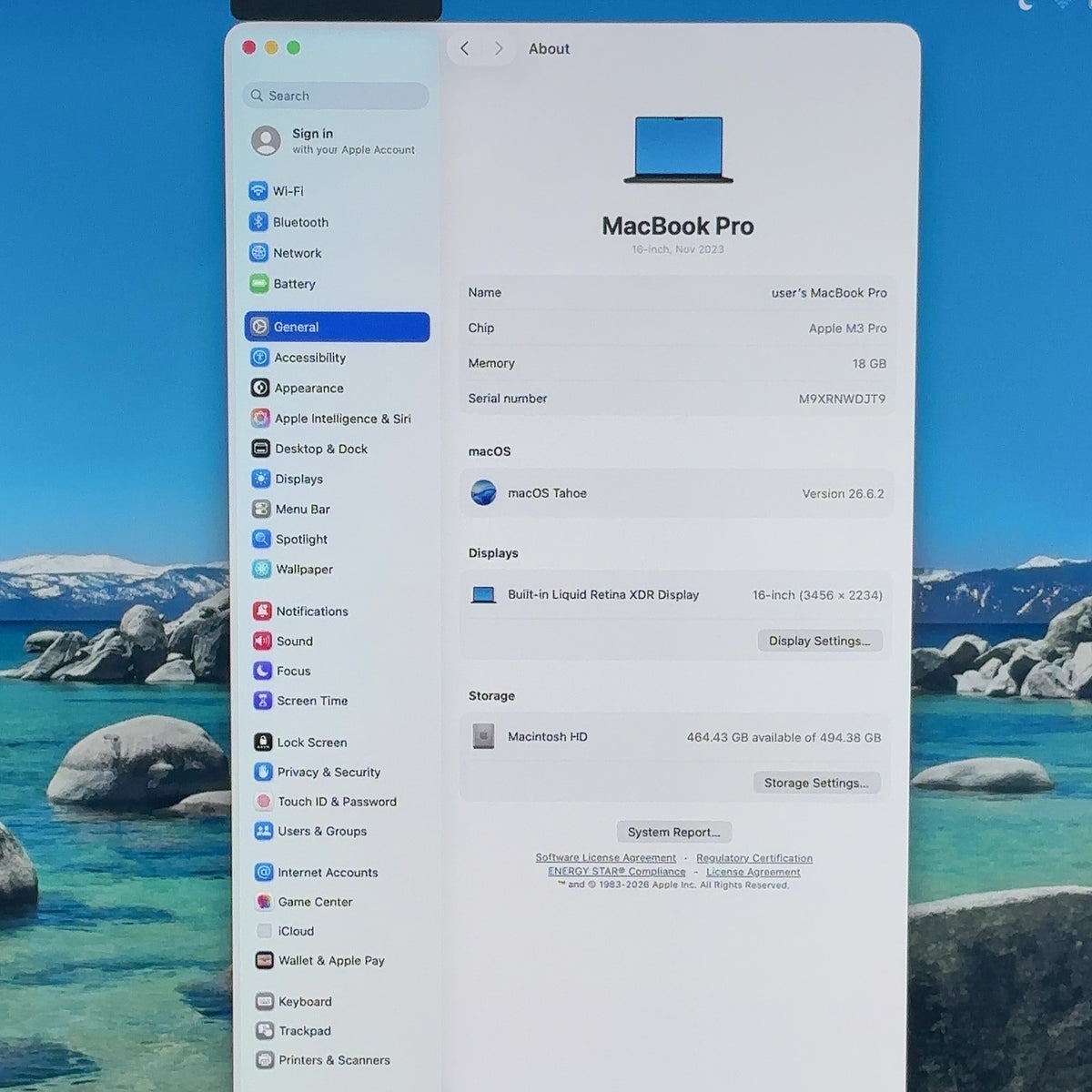The image size is (1092, 1092).
Task: Open Wi-Fi settings icon in sidebar
Action: pyautogui.click(x=258, y=191)
